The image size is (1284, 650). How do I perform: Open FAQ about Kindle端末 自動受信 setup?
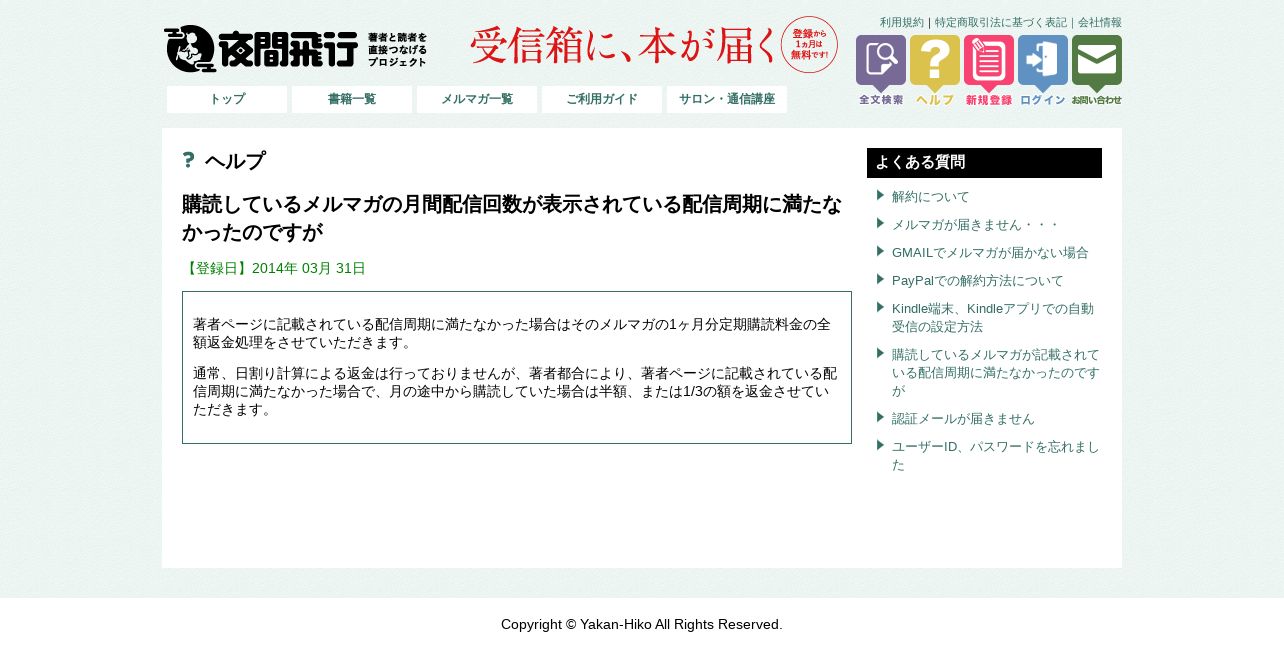993,317
